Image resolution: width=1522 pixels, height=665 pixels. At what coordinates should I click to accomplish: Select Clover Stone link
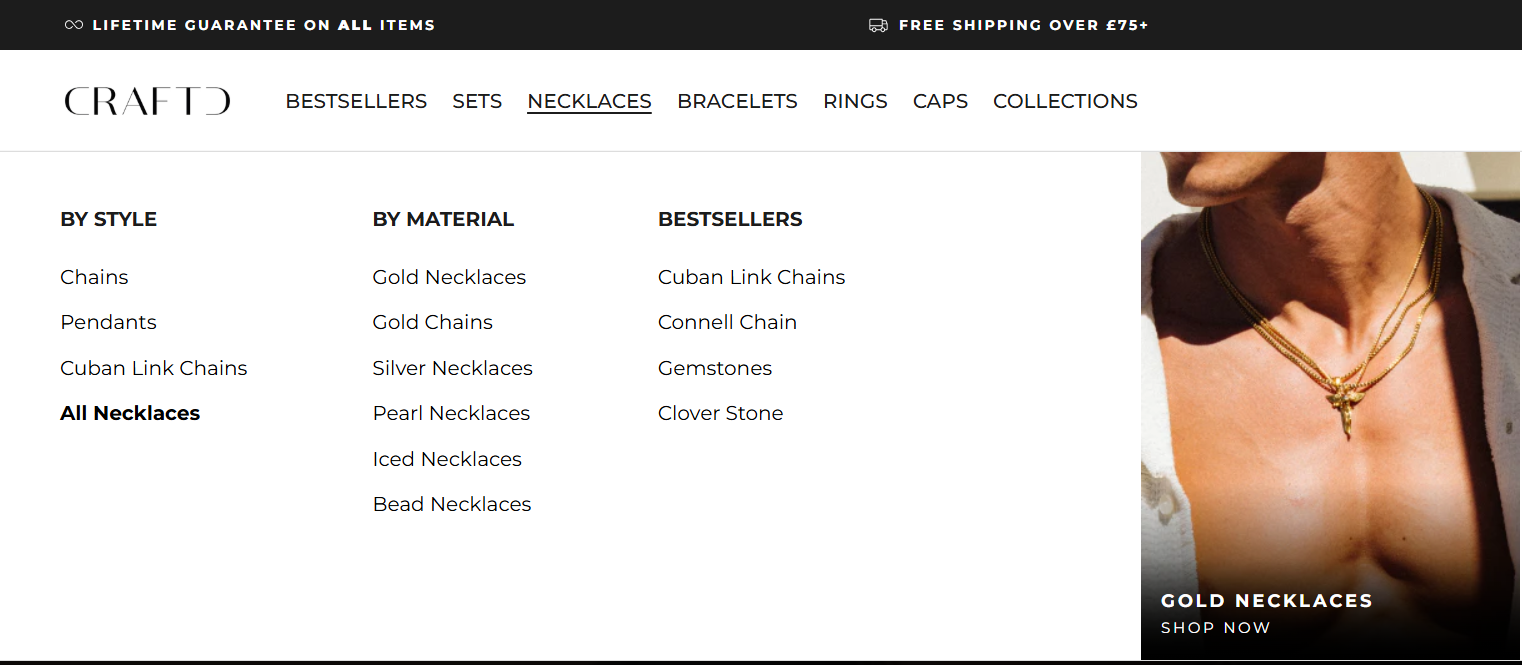pos(720,413)
